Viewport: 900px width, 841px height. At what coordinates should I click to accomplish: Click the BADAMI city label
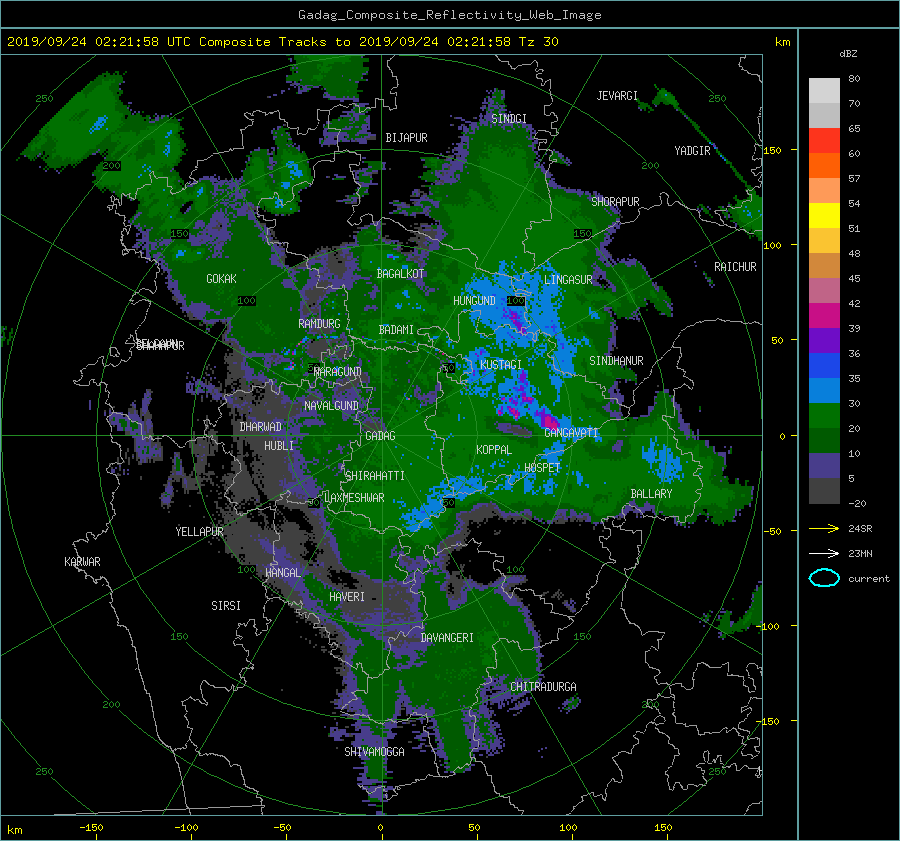396,330
